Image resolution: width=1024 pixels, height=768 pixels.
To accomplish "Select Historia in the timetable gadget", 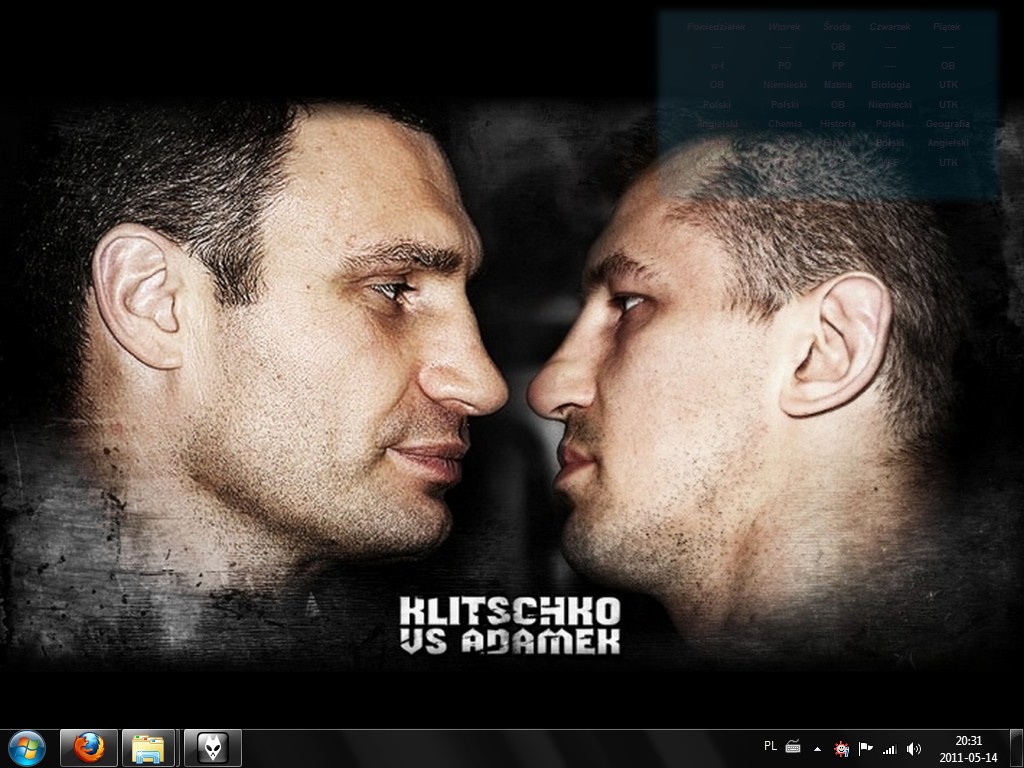I will click(x=837, y=124).
